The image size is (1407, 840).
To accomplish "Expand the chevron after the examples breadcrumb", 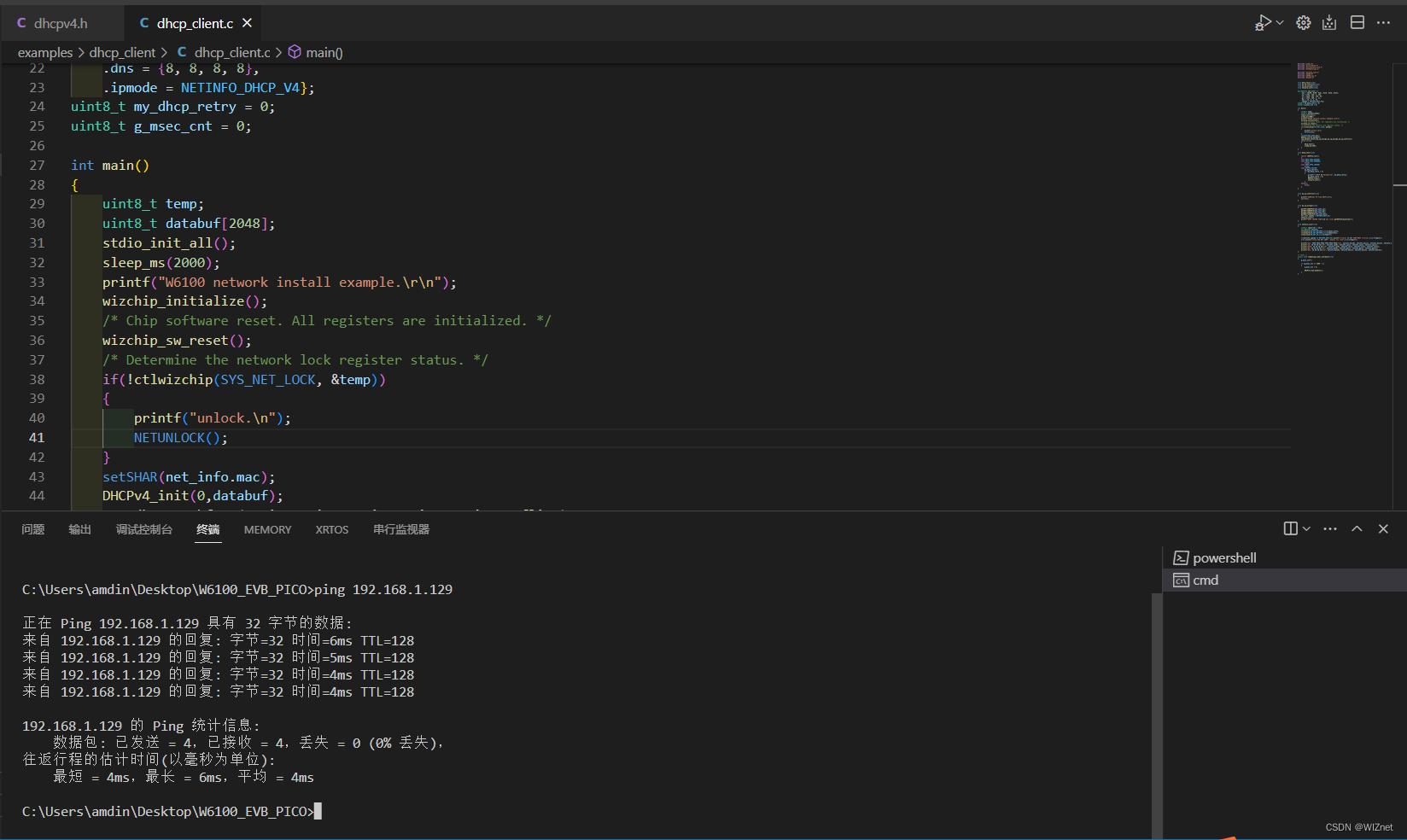I will 81,53.
